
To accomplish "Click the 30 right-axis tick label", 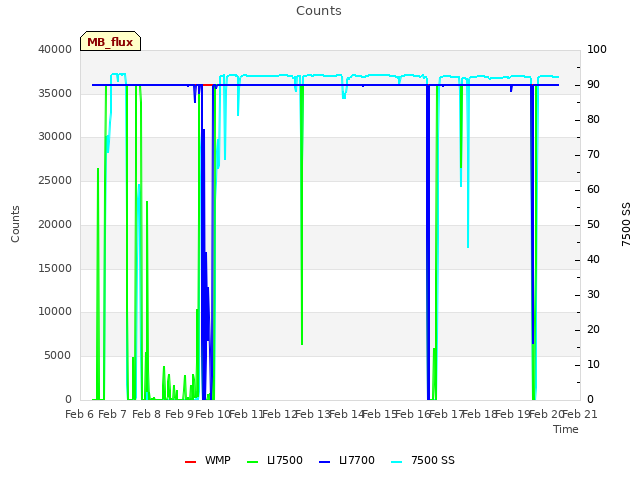I will tap(593, 295).
